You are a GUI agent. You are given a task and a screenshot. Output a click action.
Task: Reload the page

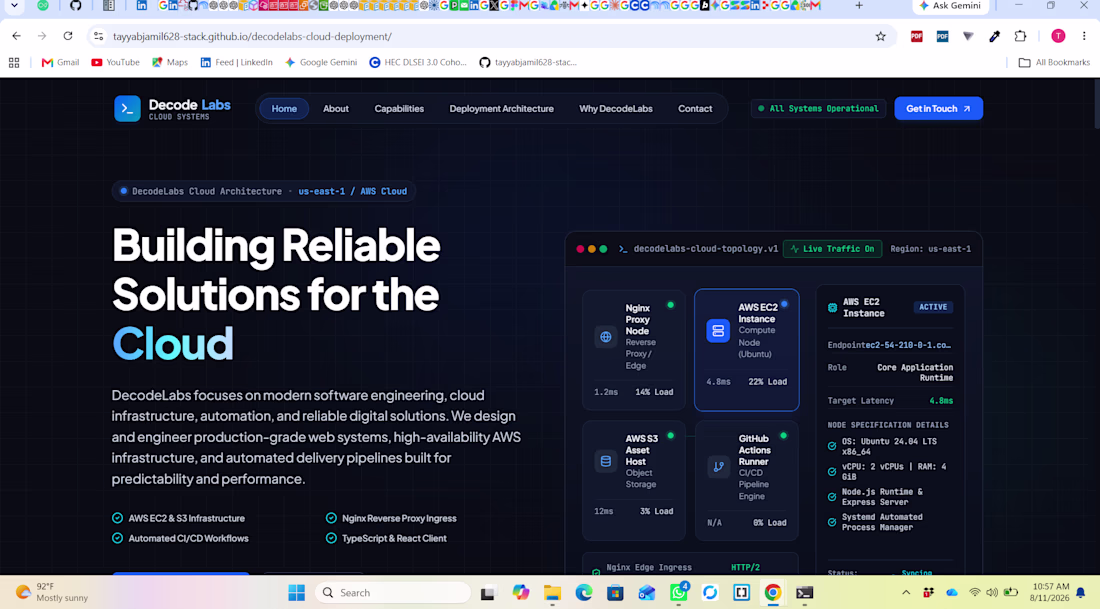[x=68, y=36]
